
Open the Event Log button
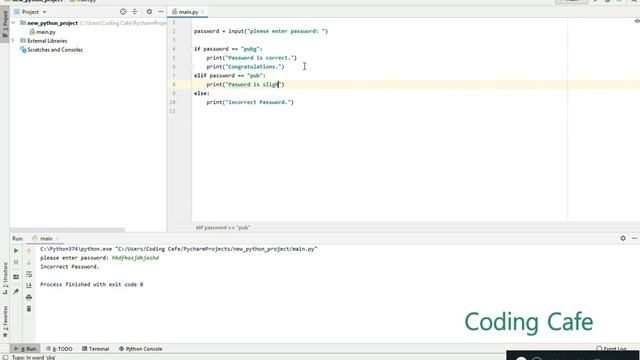click(x=611, y=349)
